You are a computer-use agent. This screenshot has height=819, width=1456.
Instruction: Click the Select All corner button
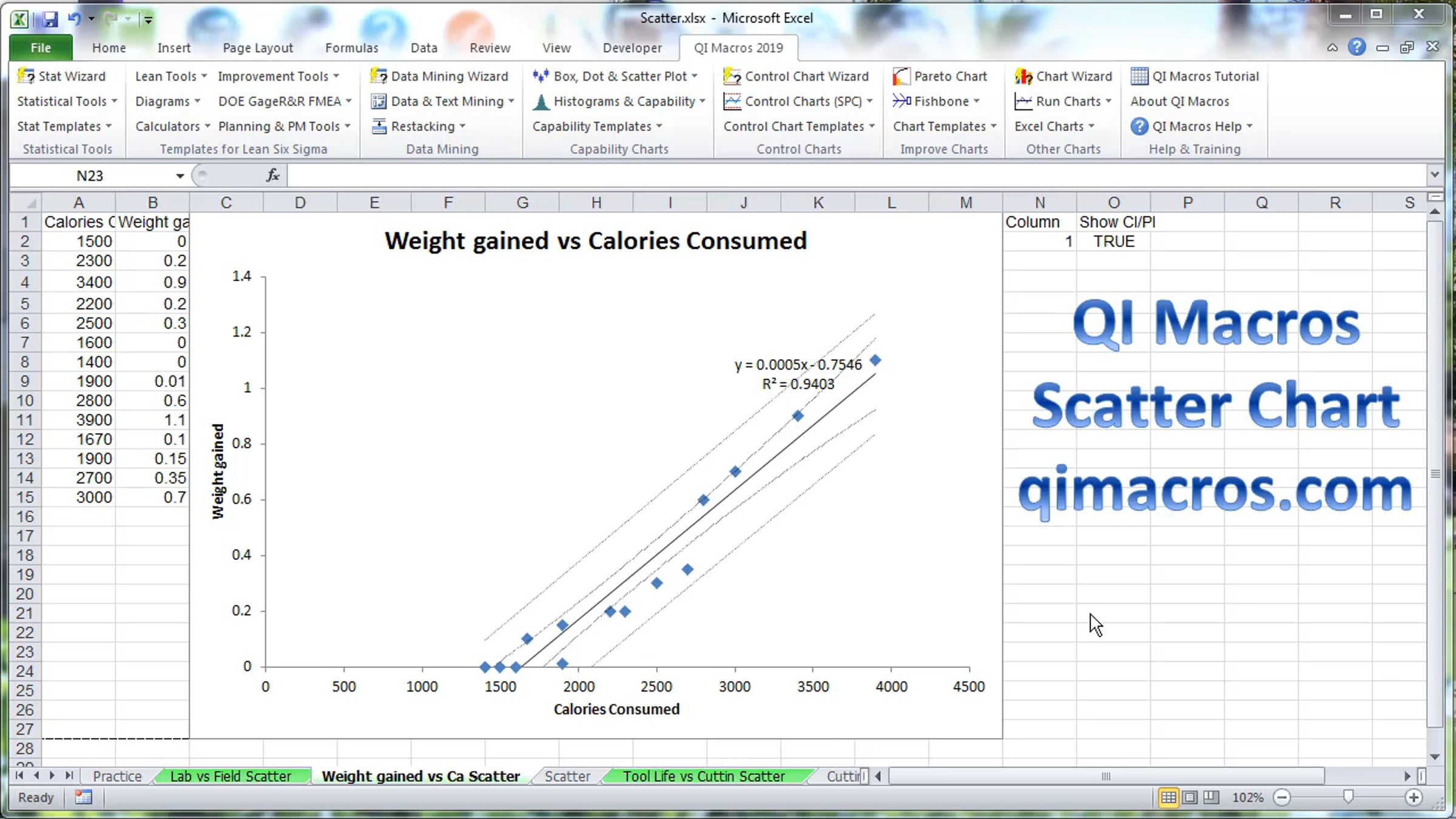point(26,203)
